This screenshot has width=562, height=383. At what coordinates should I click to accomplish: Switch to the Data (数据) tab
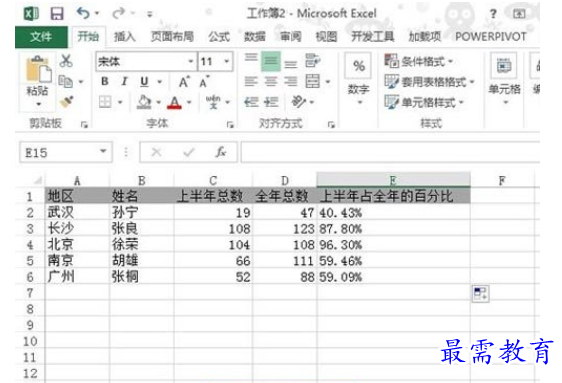(255, 37)
